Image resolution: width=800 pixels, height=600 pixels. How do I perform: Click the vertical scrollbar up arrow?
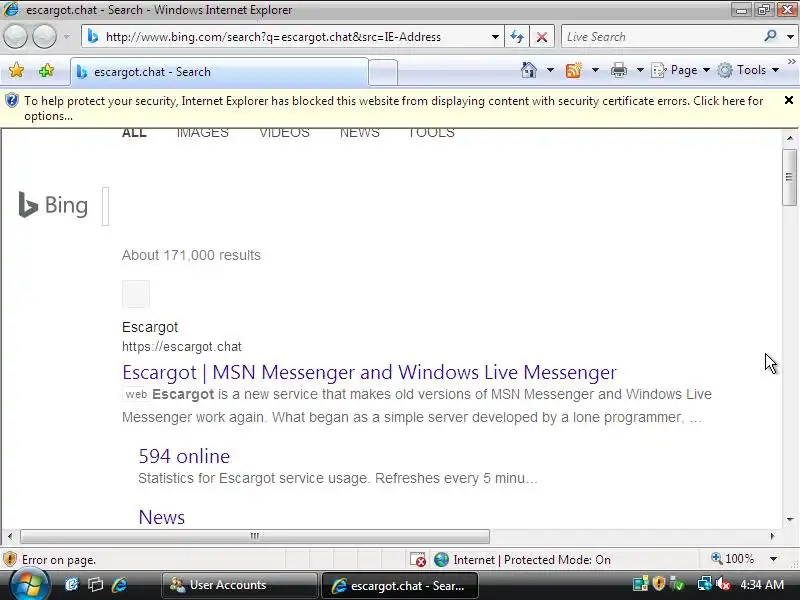point(789,138)
